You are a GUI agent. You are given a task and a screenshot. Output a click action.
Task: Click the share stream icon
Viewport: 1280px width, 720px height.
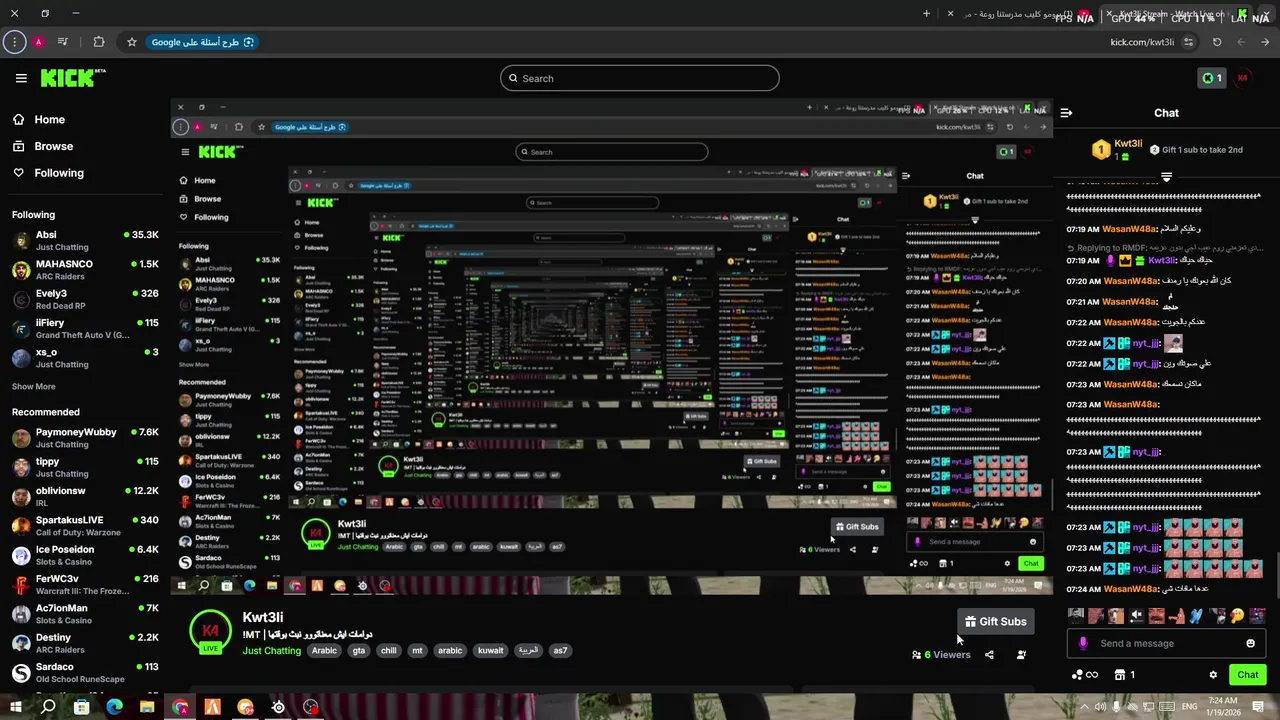click(989, 655)
